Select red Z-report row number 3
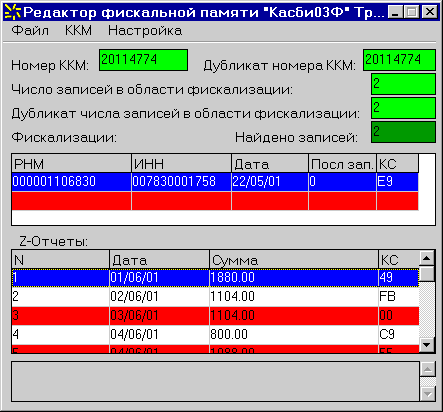This screenshot has height=412, width=443. coord(215,315)
